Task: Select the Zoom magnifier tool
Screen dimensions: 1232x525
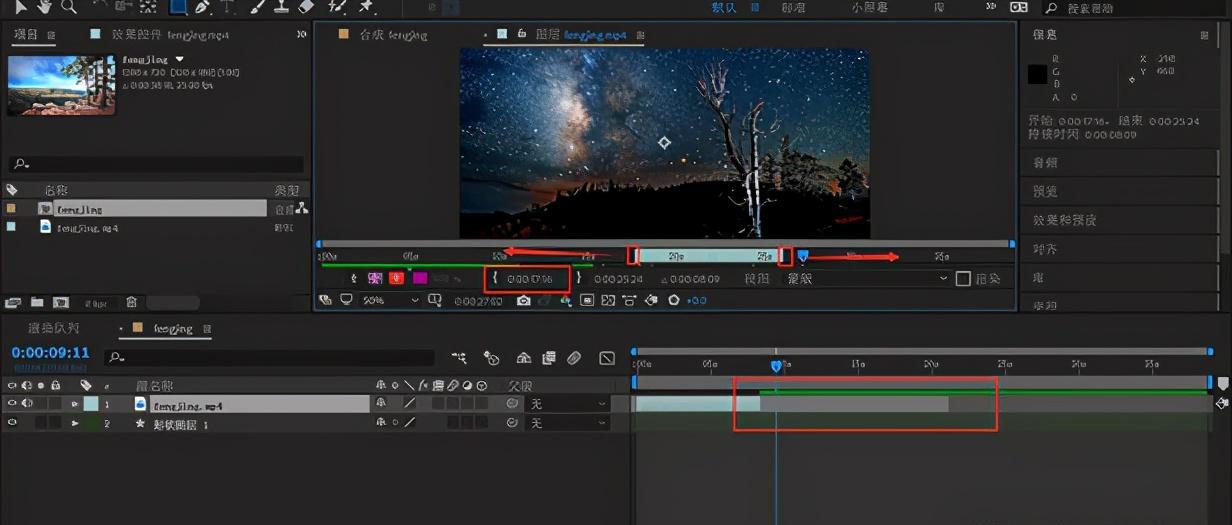Action: pos(69,7)
